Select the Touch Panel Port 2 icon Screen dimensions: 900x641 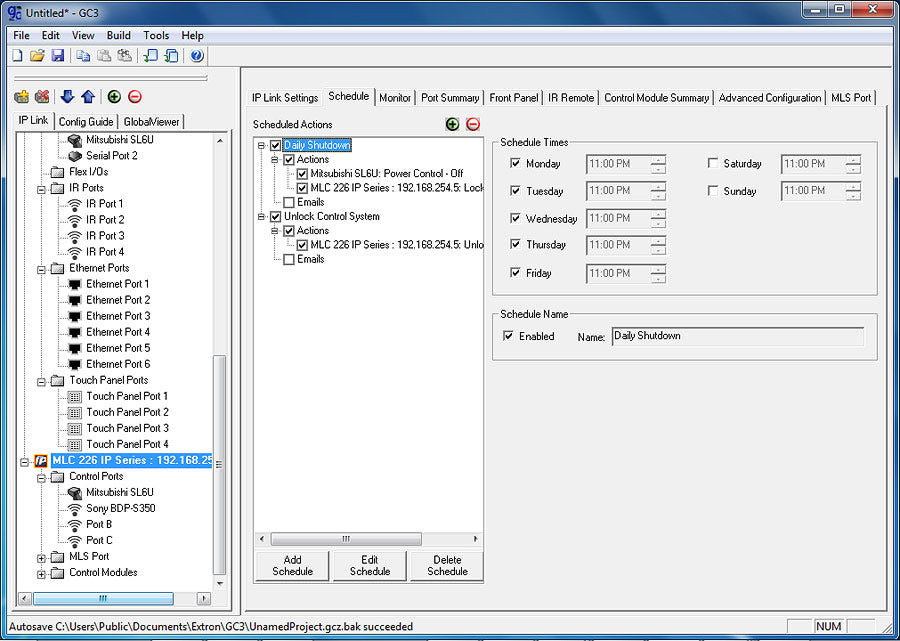75,413
